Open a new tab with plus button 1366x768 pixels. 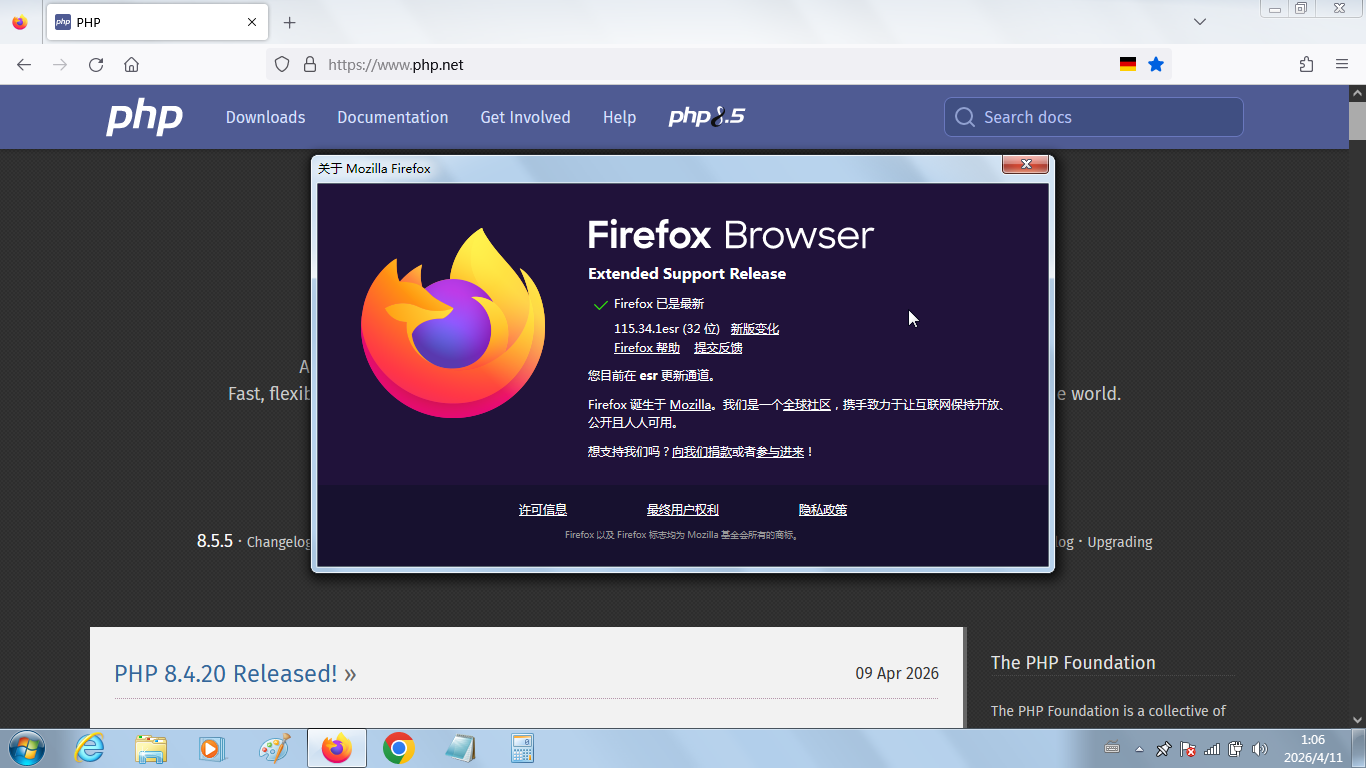289,22
